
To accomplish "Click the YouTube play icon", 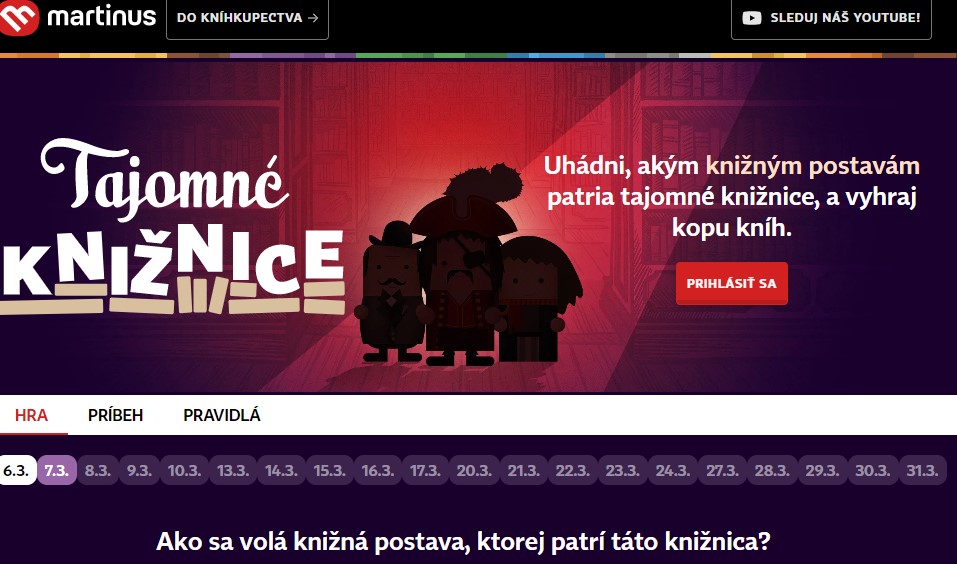I will tap(752, 18).
